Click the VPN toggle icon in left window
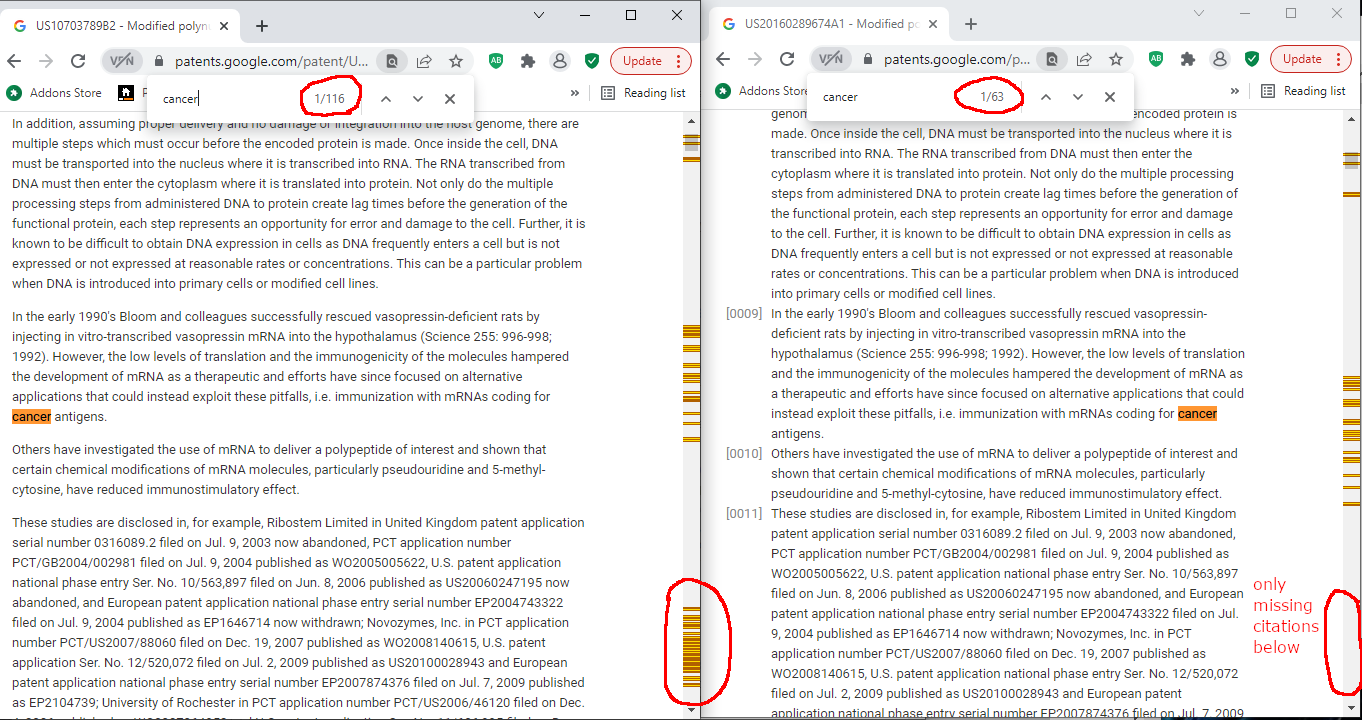1362x720 pixels. click(x=121, y=61)
